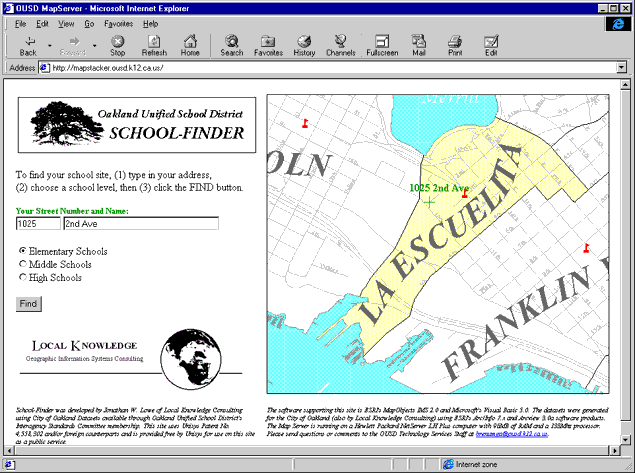Open the Favorites toolbar button
Viewport: 635px width, 473px height.
(268, 45)
